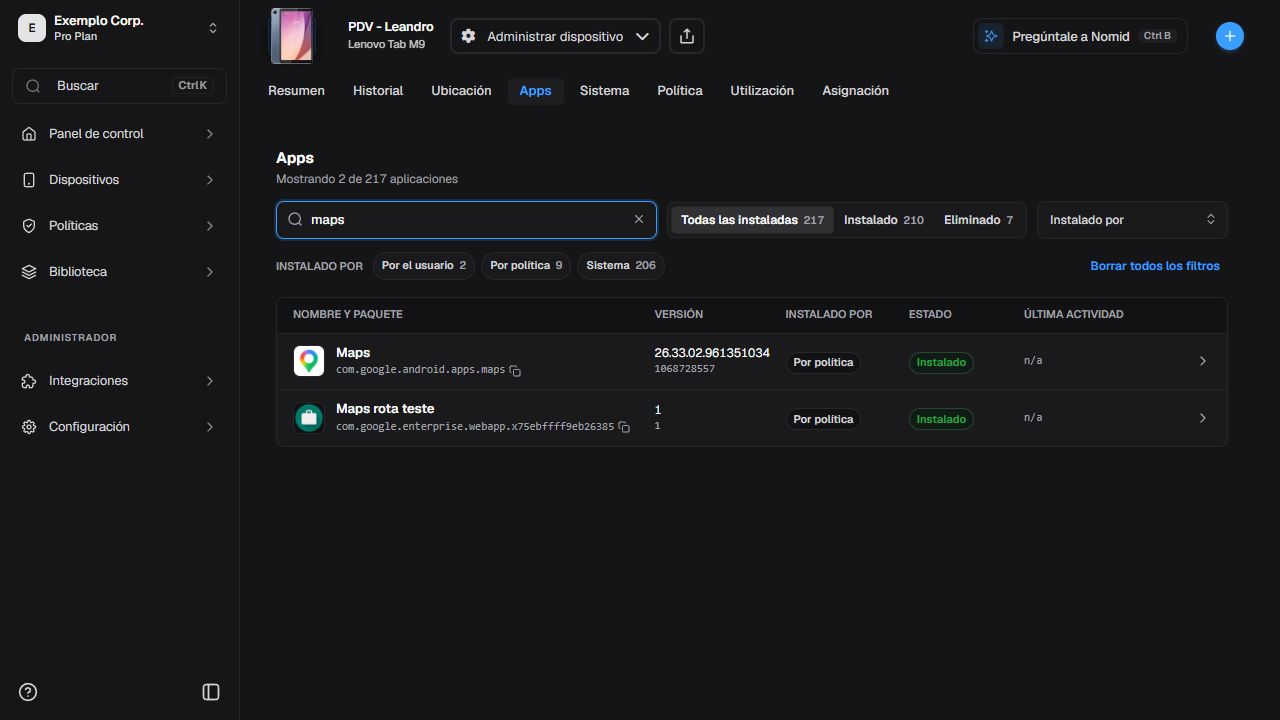This screenshot has width=1280, height=720.
Task: Sort by the NOMBRE Y PAQUETE column header
Action: click(348, 314)
